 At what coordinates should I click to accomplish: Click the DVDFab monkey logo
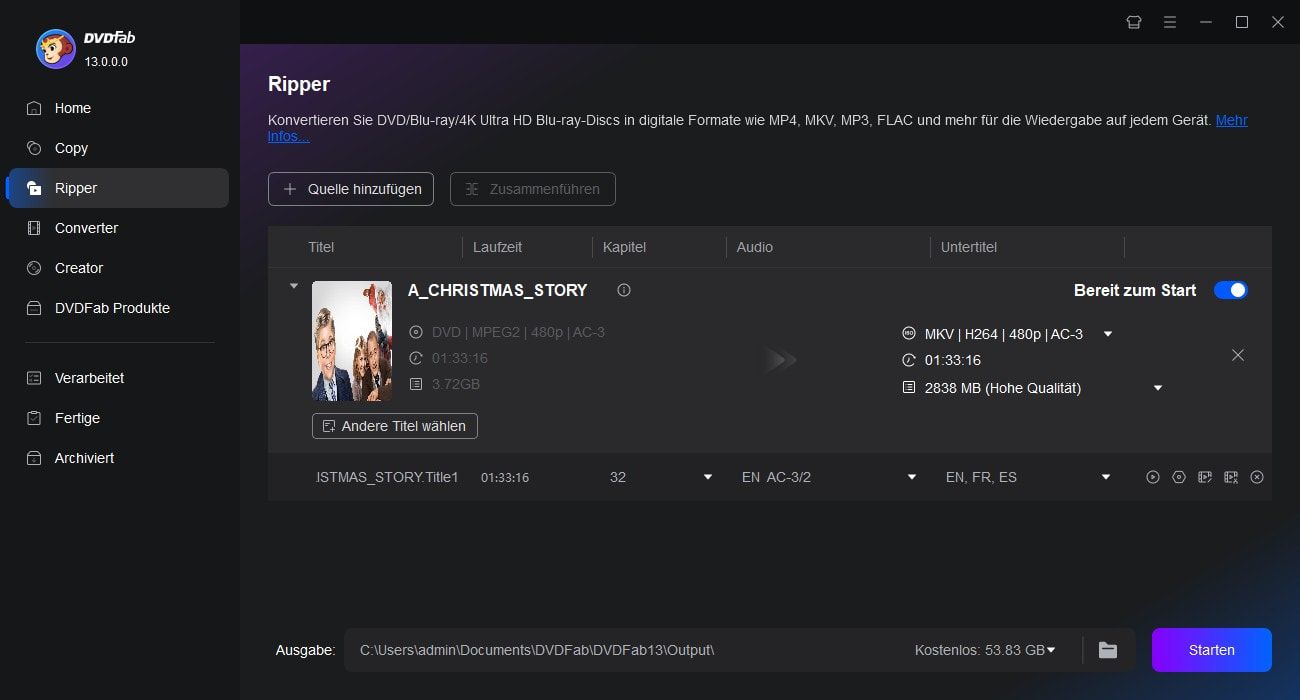(x=55, y=48)
